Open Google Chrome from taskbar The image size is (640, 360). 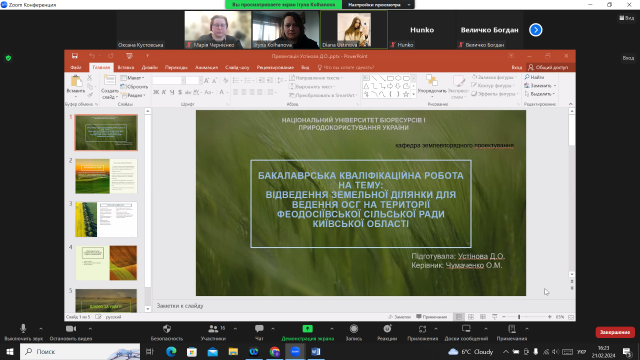275,351
